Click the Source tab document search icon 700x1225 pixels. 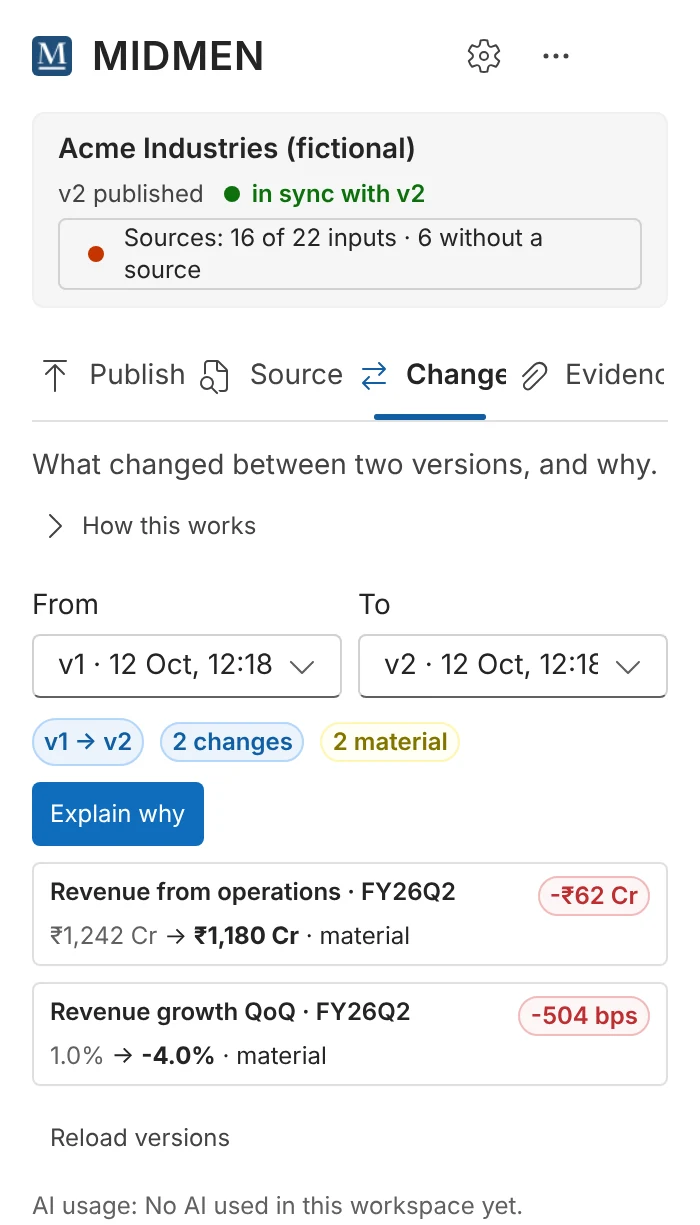coord(215,376)
